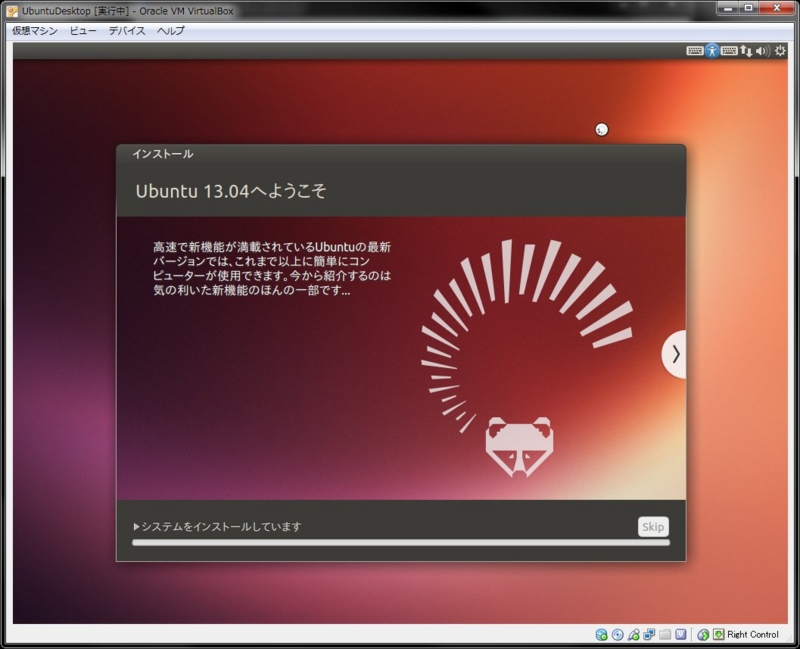Image resolution: width=800 pixels, height=649 pixels.
Task: Click the USB devices icon in VirtualBox status bar
Action: coord(633,635)
